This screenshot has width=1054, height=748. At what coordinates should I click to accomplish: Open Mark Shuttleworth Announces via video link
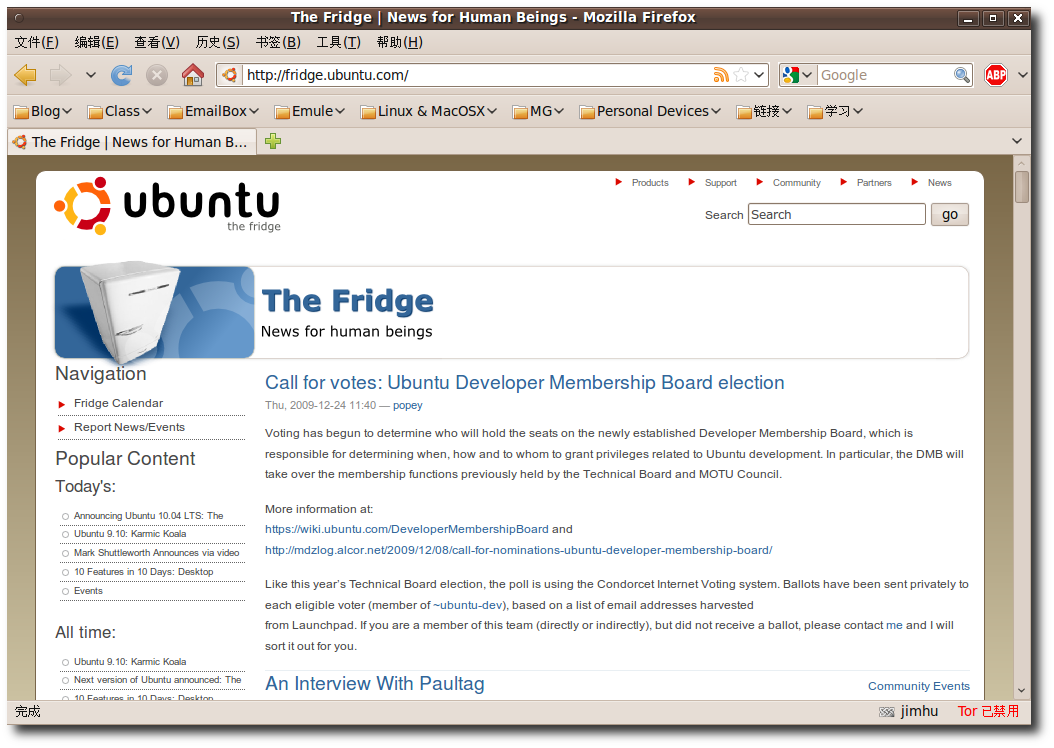click(x=157, y=553)
